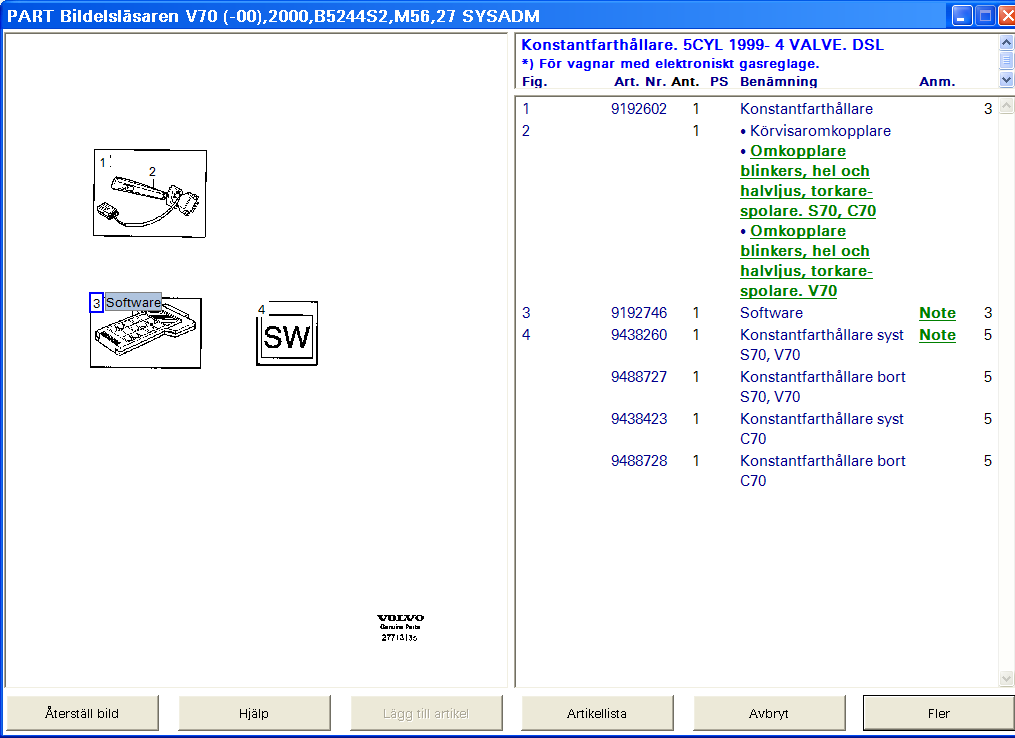1015x738 pixels.
Task: Follow Omkopplare blinkers link for S70, C70
Action: 808,181
